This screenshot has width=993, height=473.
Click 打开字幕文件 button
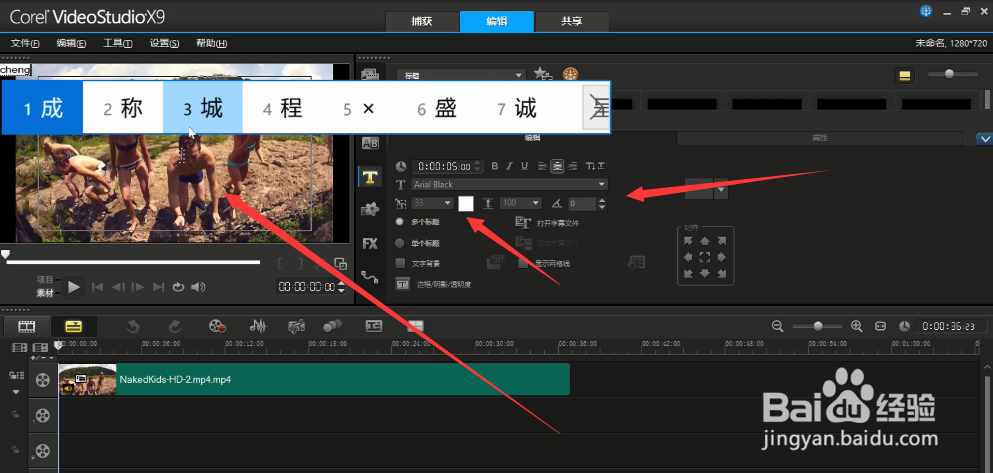pyautogui.click(x=548, y=223)
